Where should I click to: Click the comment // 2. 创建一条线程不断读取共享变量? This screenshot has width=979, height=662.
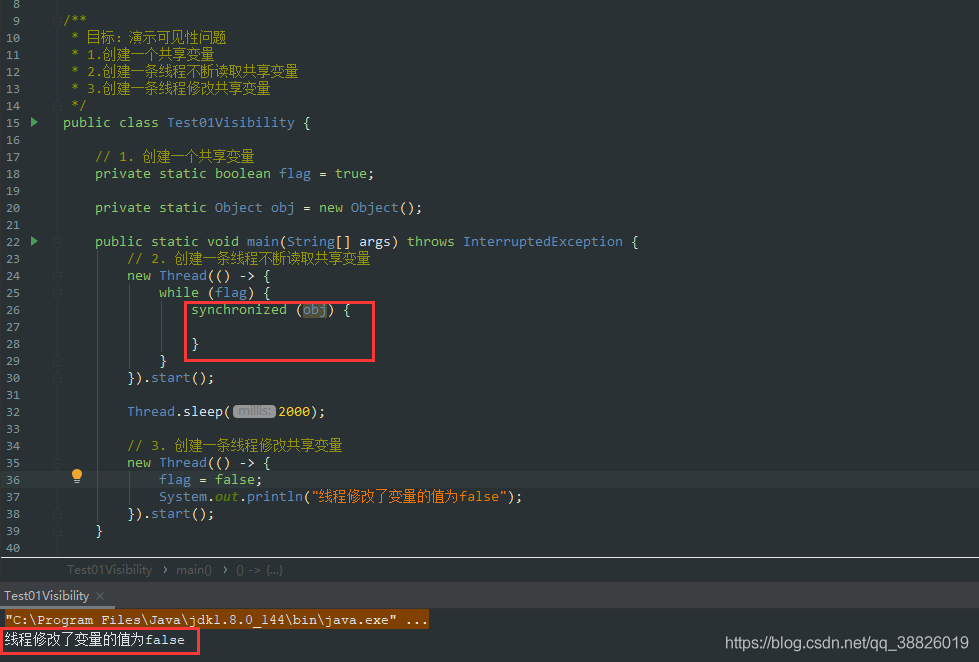[x=249, y=259]
